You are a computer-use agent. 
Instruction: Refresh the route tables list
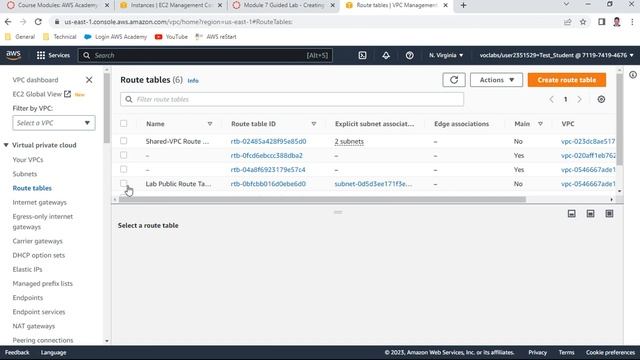[x=454, y=80]
